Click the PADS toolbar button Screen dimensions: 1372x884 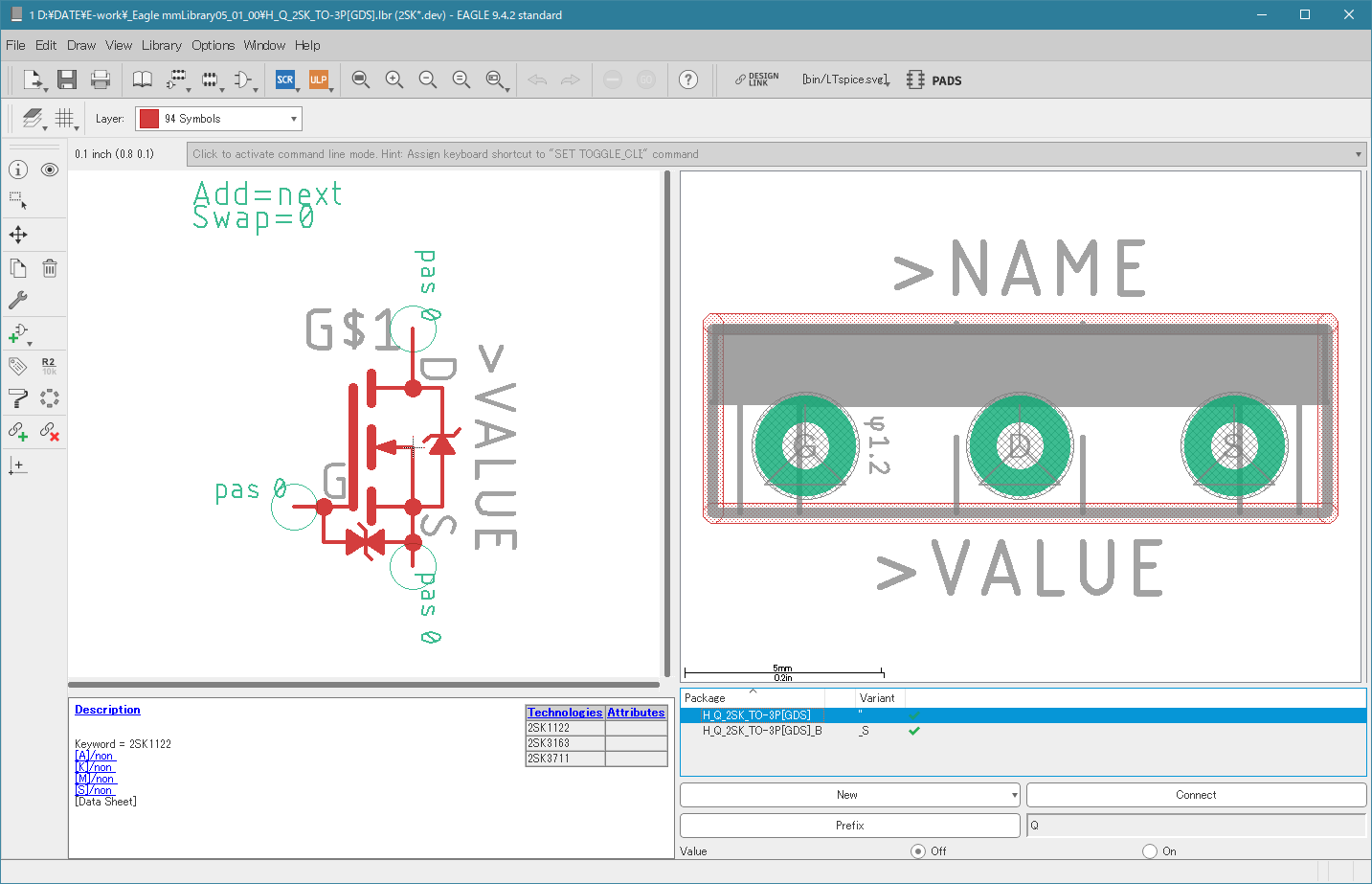coord(934,80)
